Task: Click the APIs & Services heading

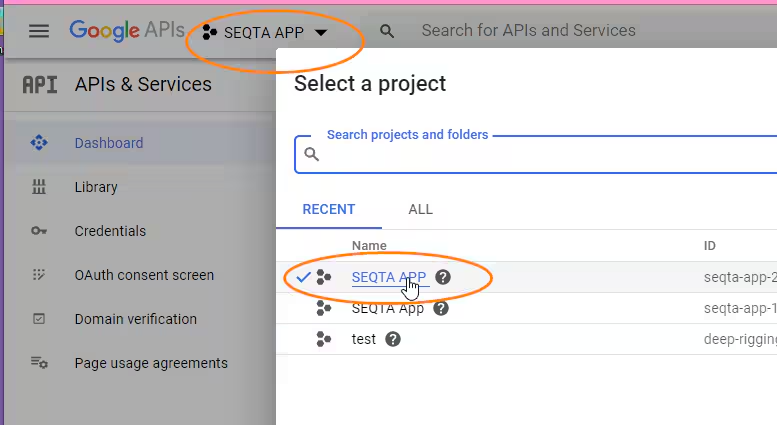Action: tap(143, 84)
